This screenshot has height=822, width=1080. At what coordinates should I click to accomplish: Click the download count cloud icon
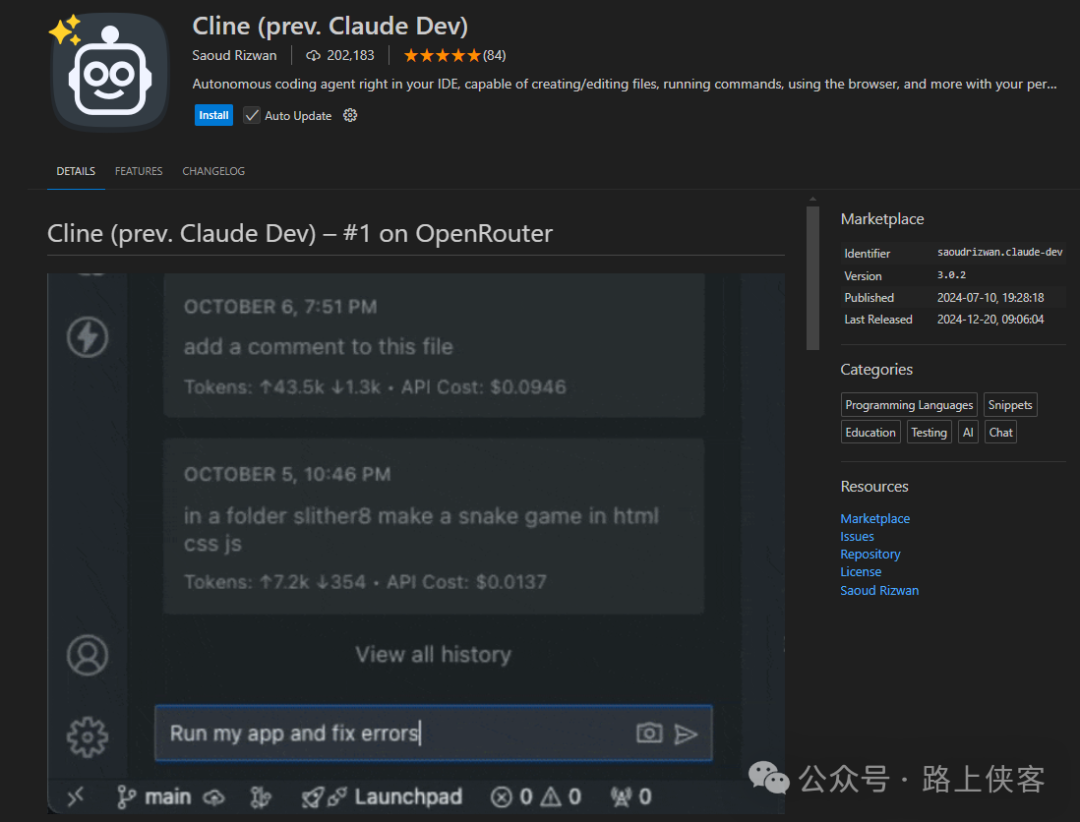[x=313, y=55]
